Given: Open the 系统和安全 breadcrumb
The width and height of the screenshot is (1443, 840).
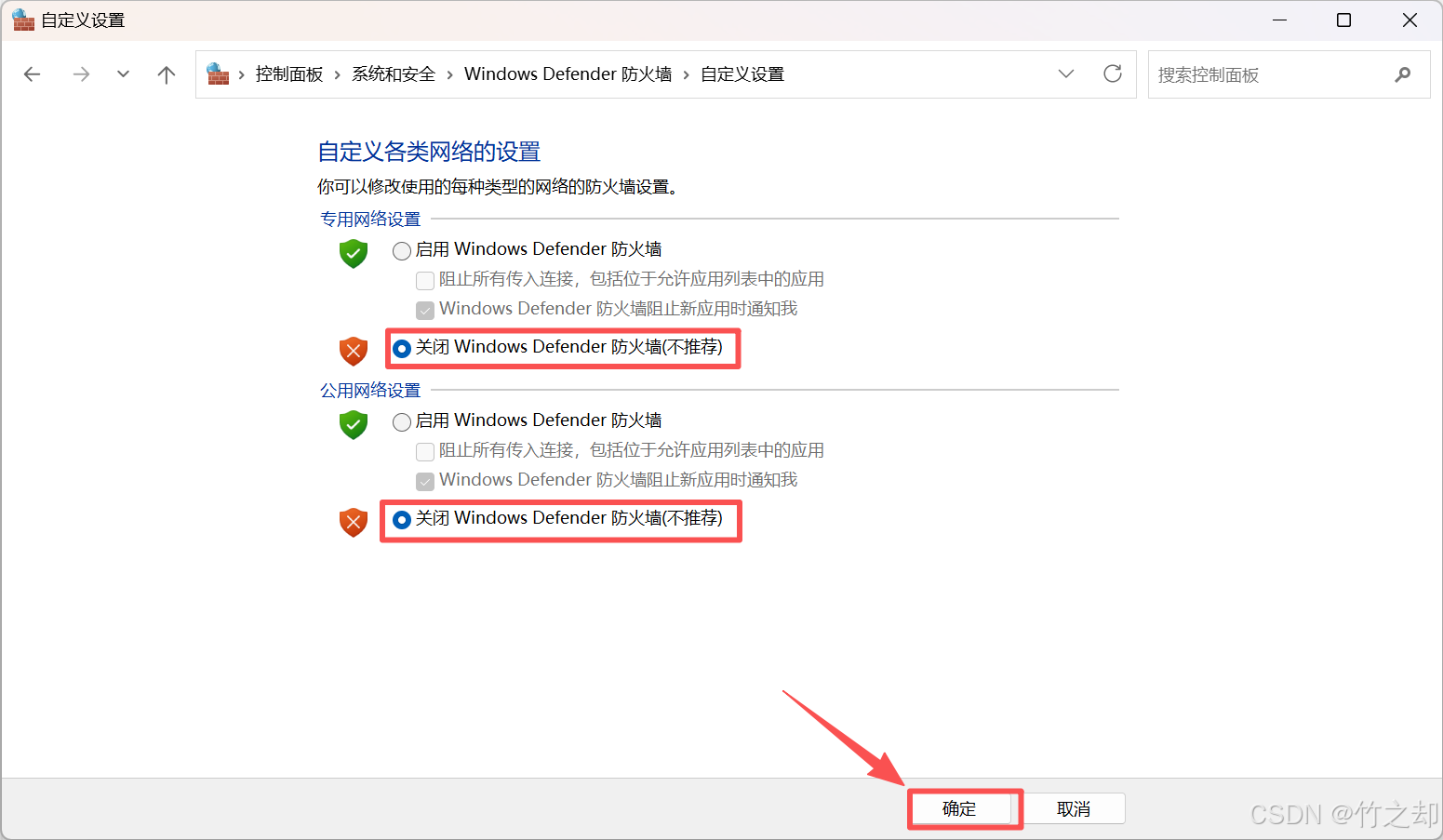Looking at the screenshot, I should (394, 74).
